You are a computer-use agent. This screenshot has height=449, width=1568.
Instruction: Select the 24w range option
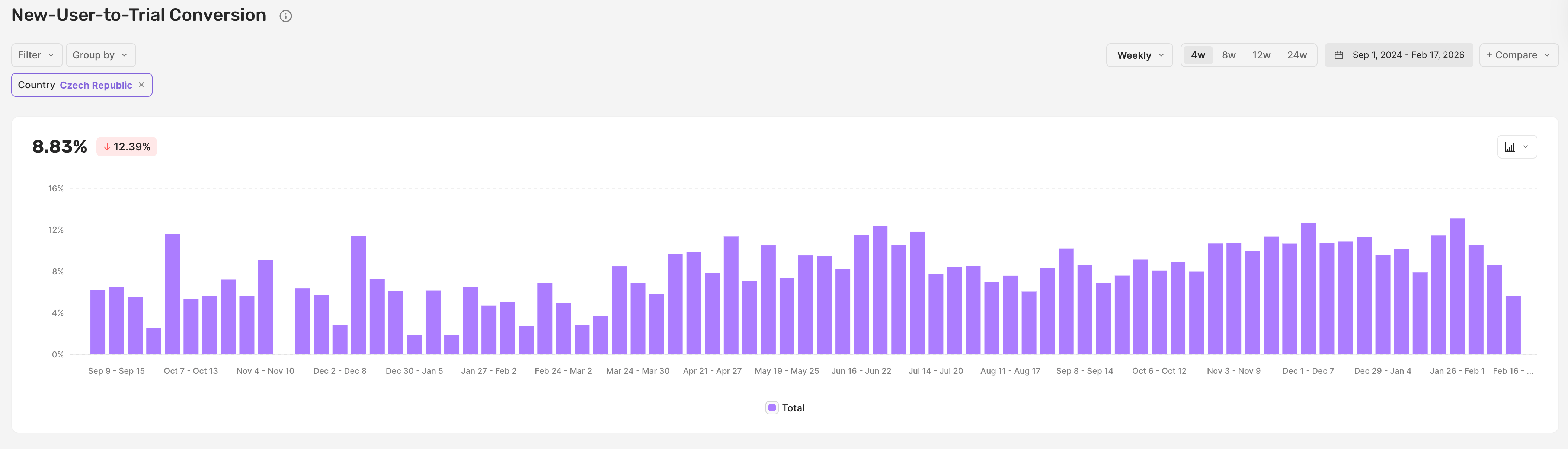1296,55
